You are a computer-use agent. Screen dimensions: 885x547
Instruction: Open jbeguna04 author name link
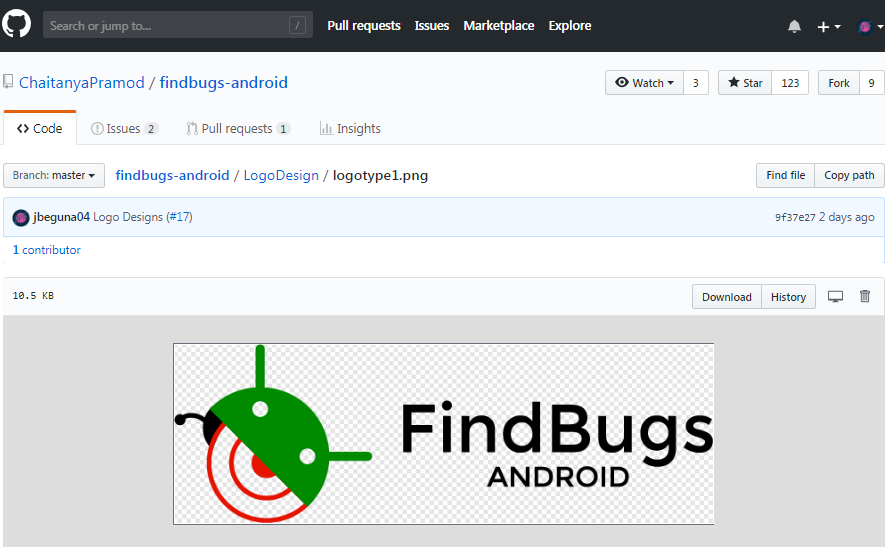click(62, 217)
